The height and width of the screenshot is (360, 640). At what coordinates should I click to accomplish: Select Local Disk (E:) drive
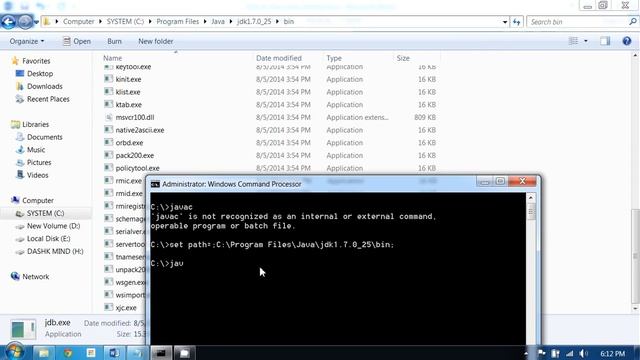[48, 238]
